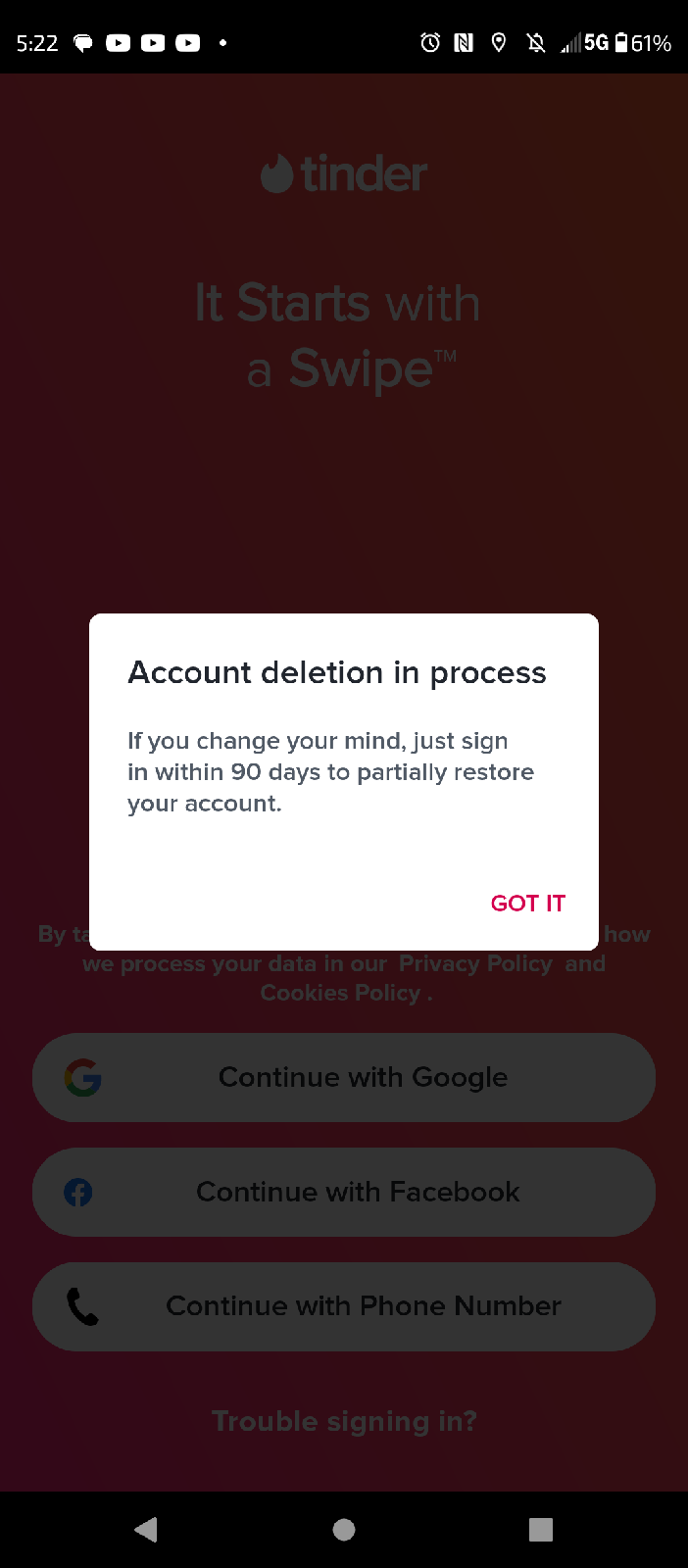Tap the Facebook logo icon
Image resolution: width=688 pixels, height=1568 pixels.
pyautogui.click(x=78, y=1192)
